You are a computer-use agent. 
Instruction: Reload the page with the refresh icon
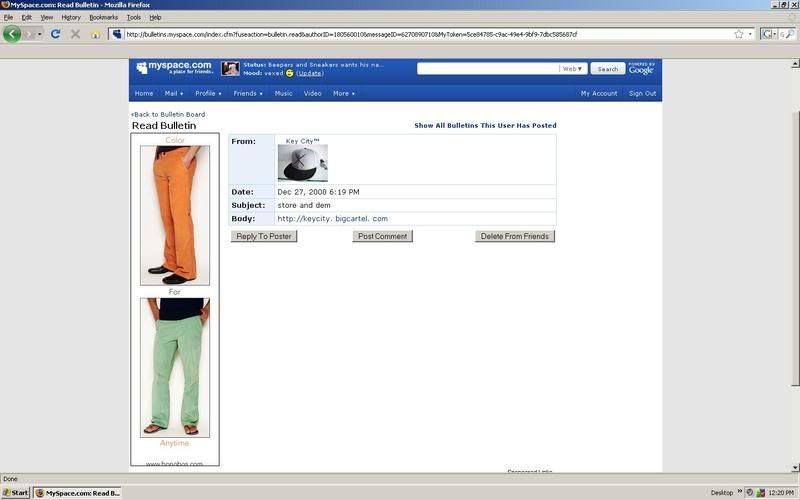point(56,34)
